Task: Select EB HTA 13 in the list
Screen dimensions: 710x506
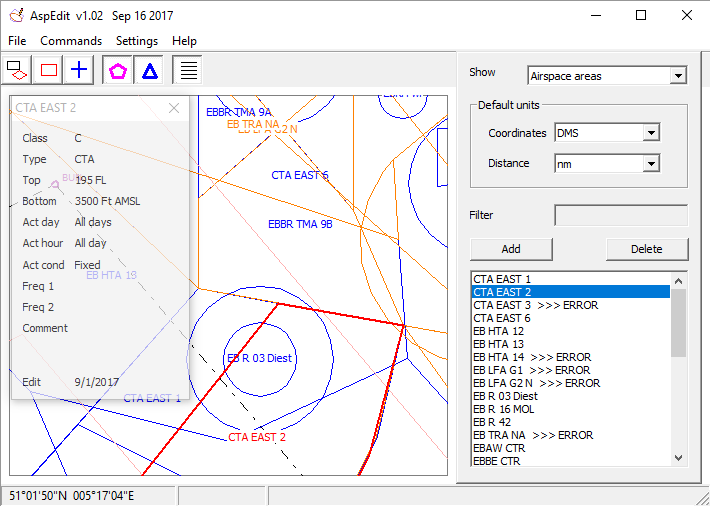Action: coord(571,344)
